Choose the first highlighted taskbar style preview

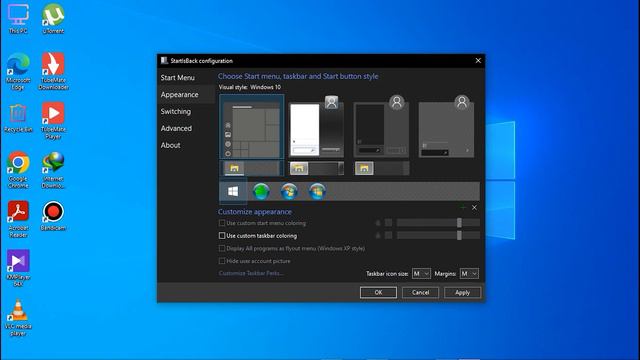point(252,168)
